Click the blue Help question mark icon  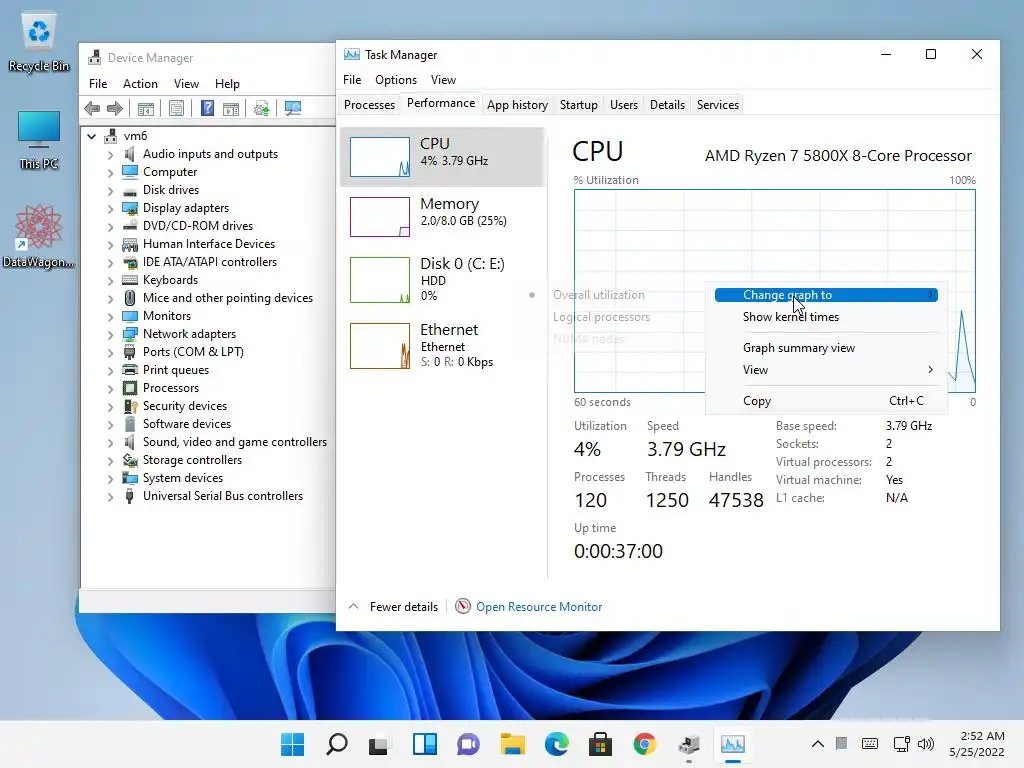(207, 108)
